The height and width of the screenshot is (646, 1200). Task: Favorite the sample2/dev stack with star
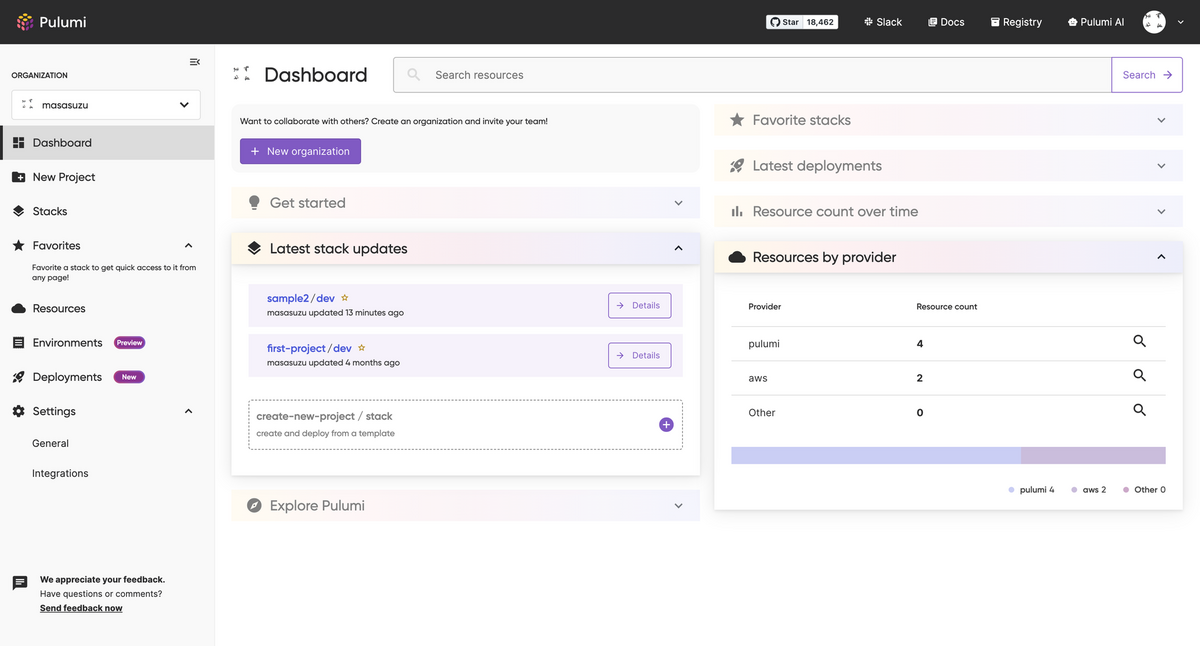(345, 298)
